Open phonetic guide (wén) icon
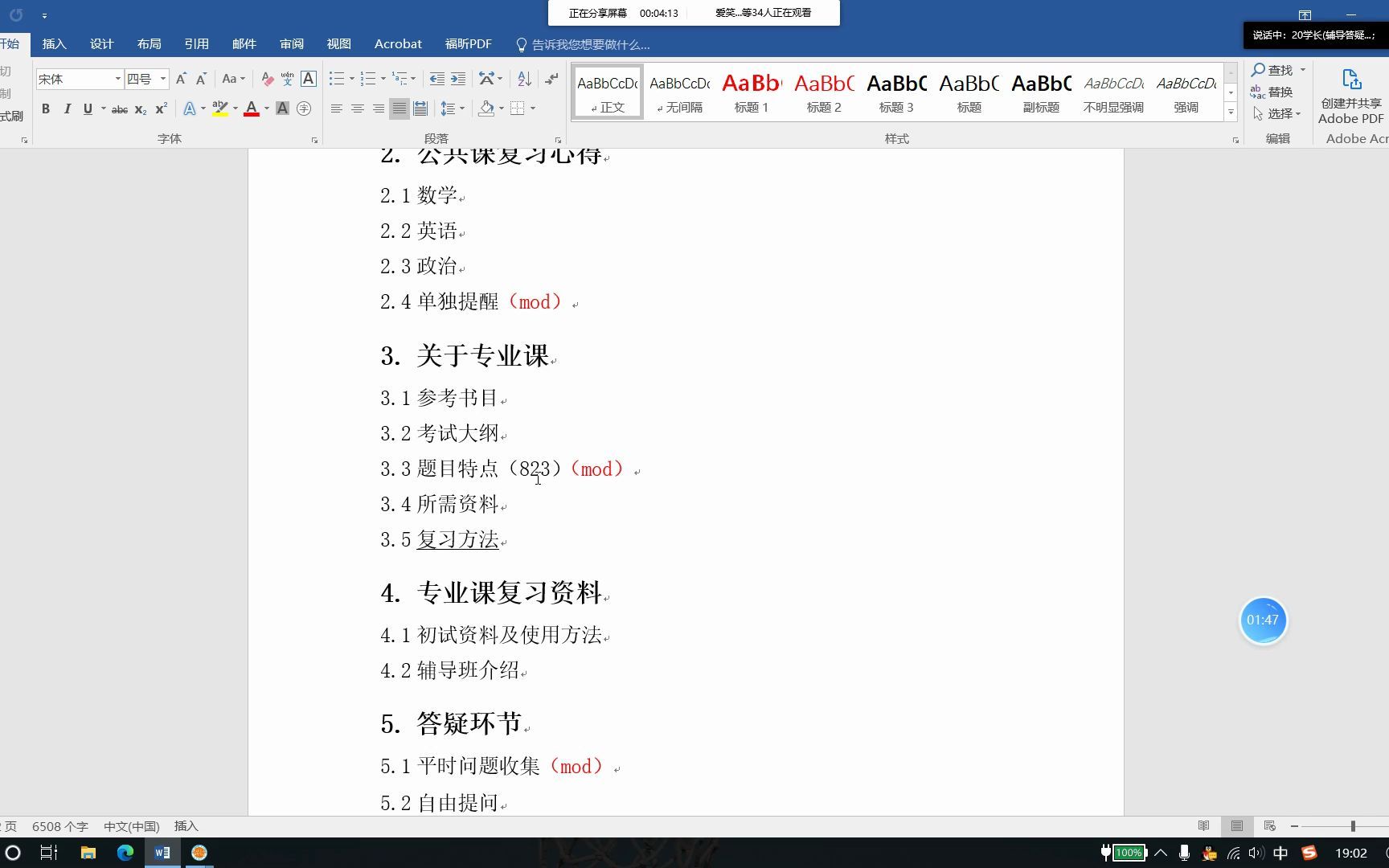1389x868 pixels. tap(287, 79)
